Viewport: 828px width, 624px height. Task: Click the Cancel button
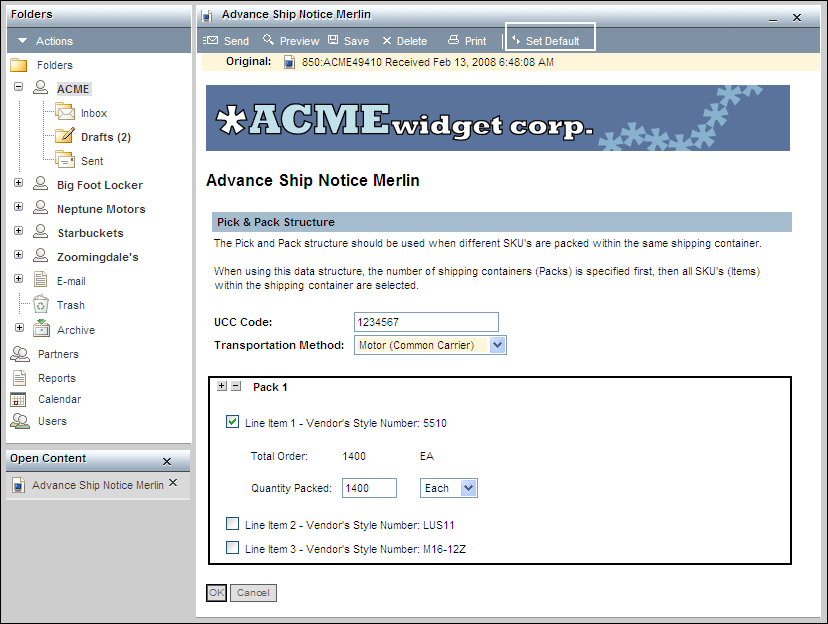coord(253,593)
